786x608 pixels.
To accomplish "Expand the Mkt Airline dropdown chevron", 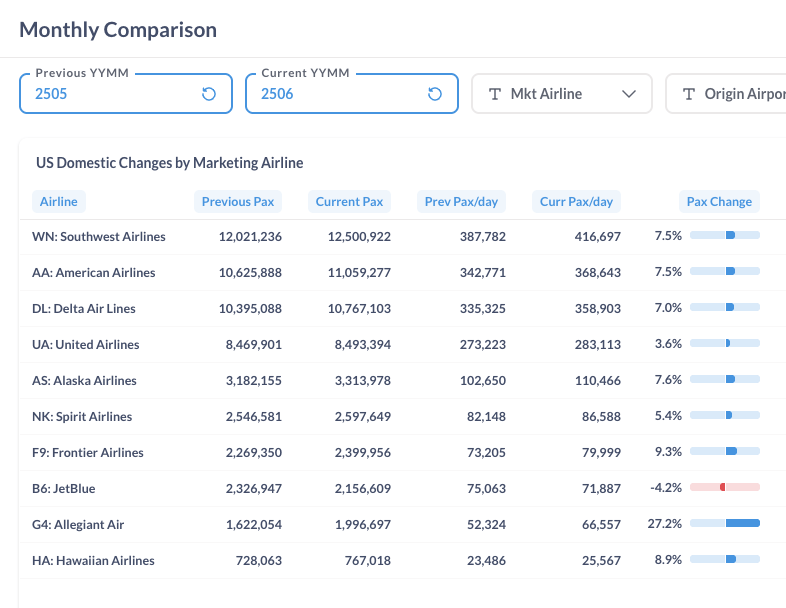I will coord(629,94).
